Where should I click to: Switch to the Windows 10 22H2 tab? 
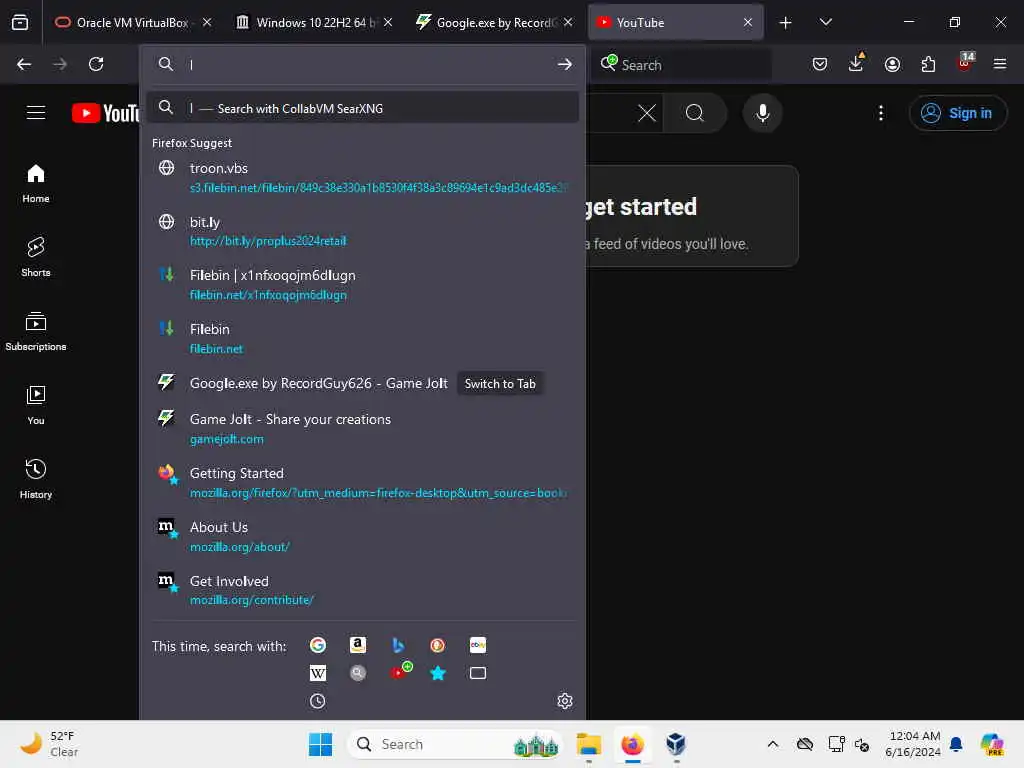313,23
